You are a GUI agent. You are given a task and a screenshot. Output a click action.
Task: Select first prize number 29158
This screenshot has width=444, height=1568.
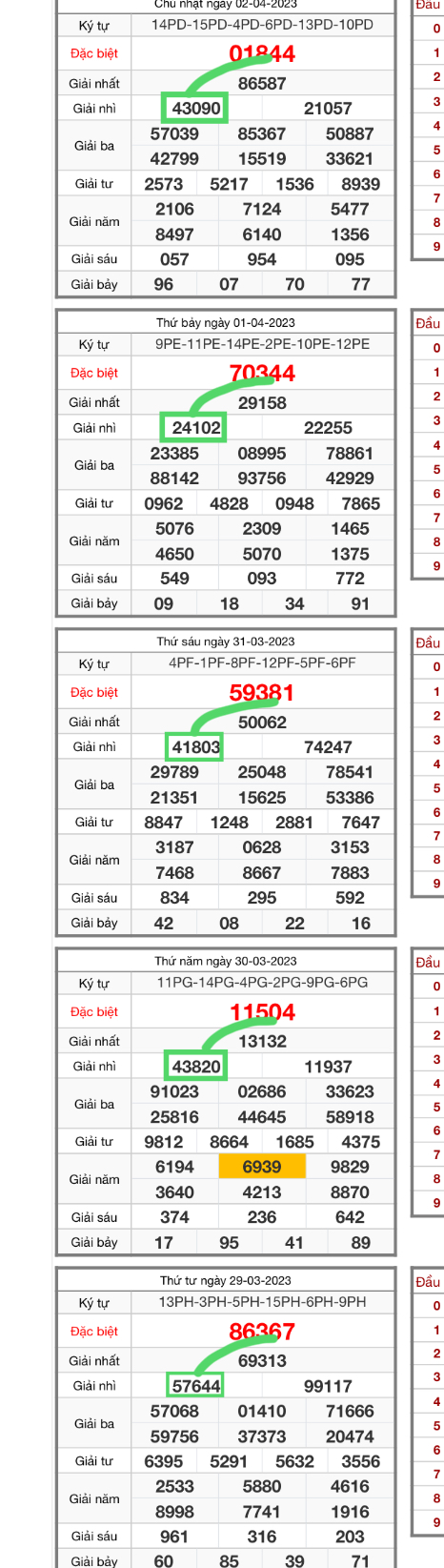tap(262, 403)
